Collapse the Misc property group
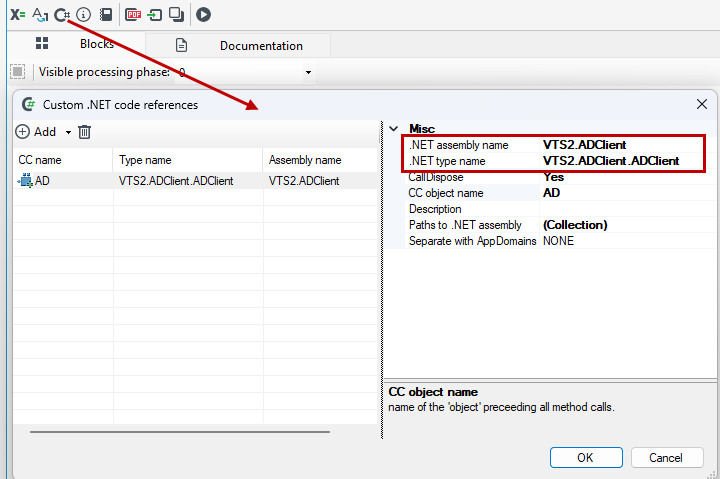 [394, 129]
